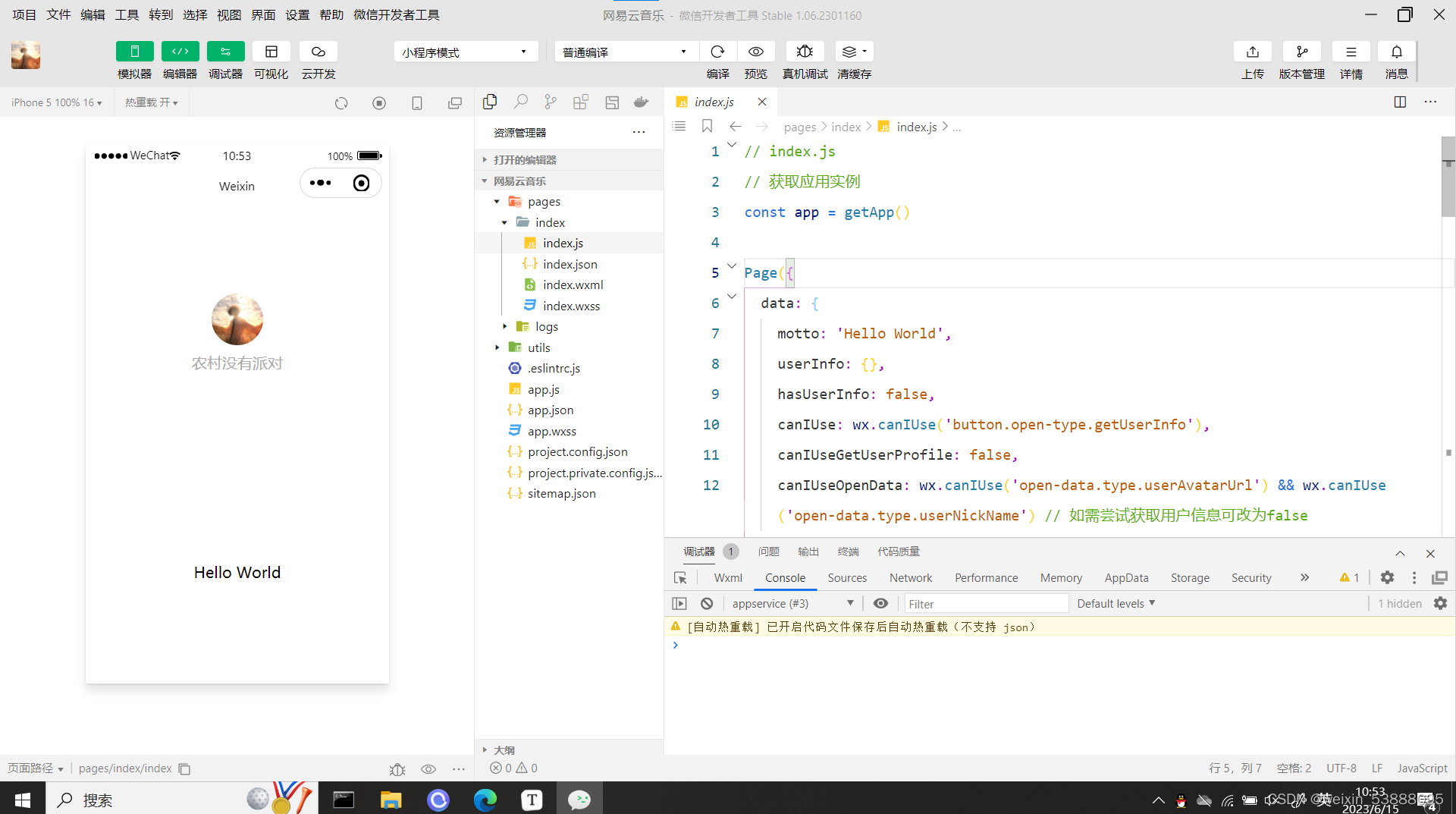Select the index.js editor tab
This screenshot has height=814, width=1456.
click(714, 102)
